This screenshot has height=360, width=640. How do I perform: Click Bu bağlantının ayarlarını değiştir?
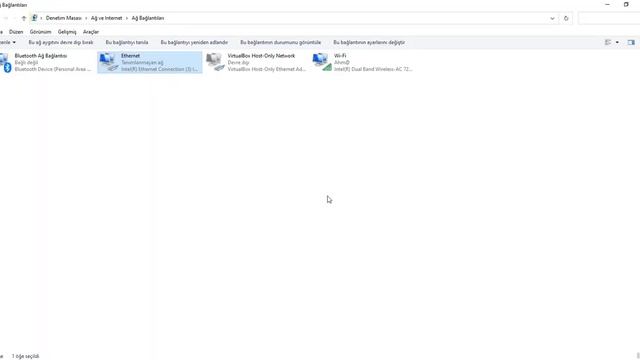tap(369, 42)
